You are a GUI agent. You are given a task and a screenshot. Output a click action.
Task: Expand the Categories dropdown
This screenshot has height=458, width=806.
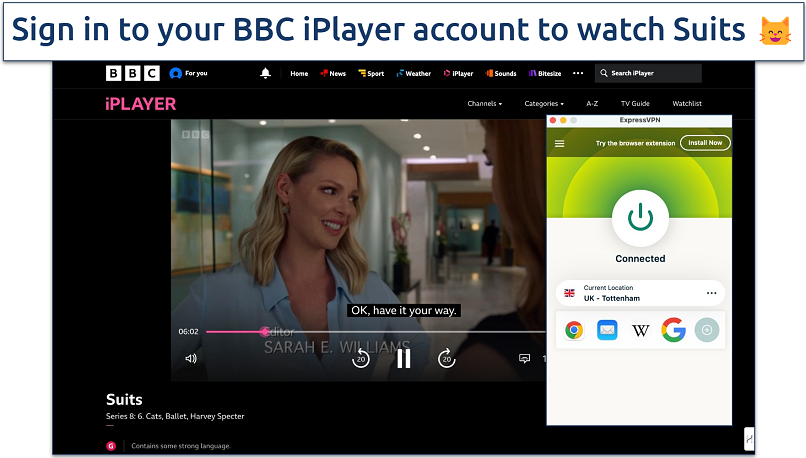(544, 103)
